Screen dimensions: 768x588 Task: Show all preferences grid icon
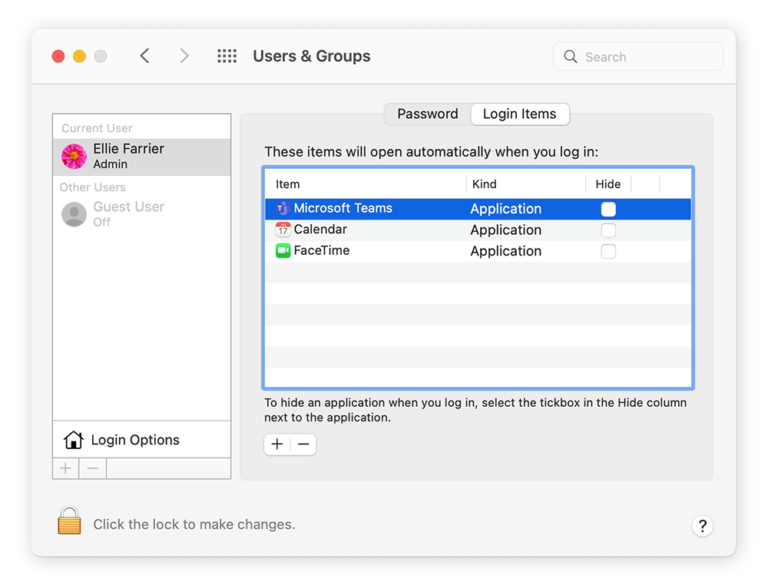pyautogui.click(x=227, y=56)
